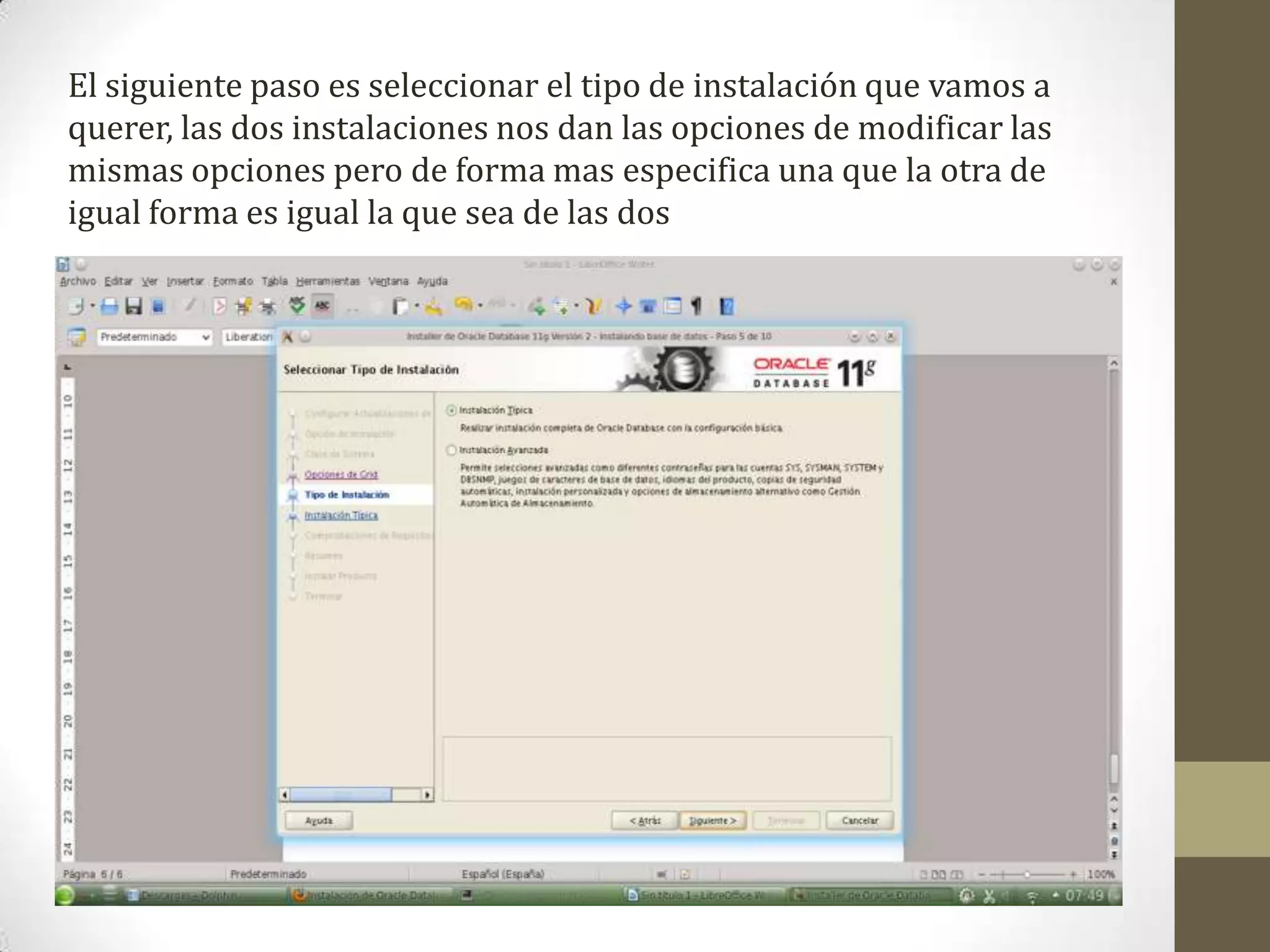Screen dimensions: 1270x952
Task: Click the Atrás button
Action: click(644, 821)
